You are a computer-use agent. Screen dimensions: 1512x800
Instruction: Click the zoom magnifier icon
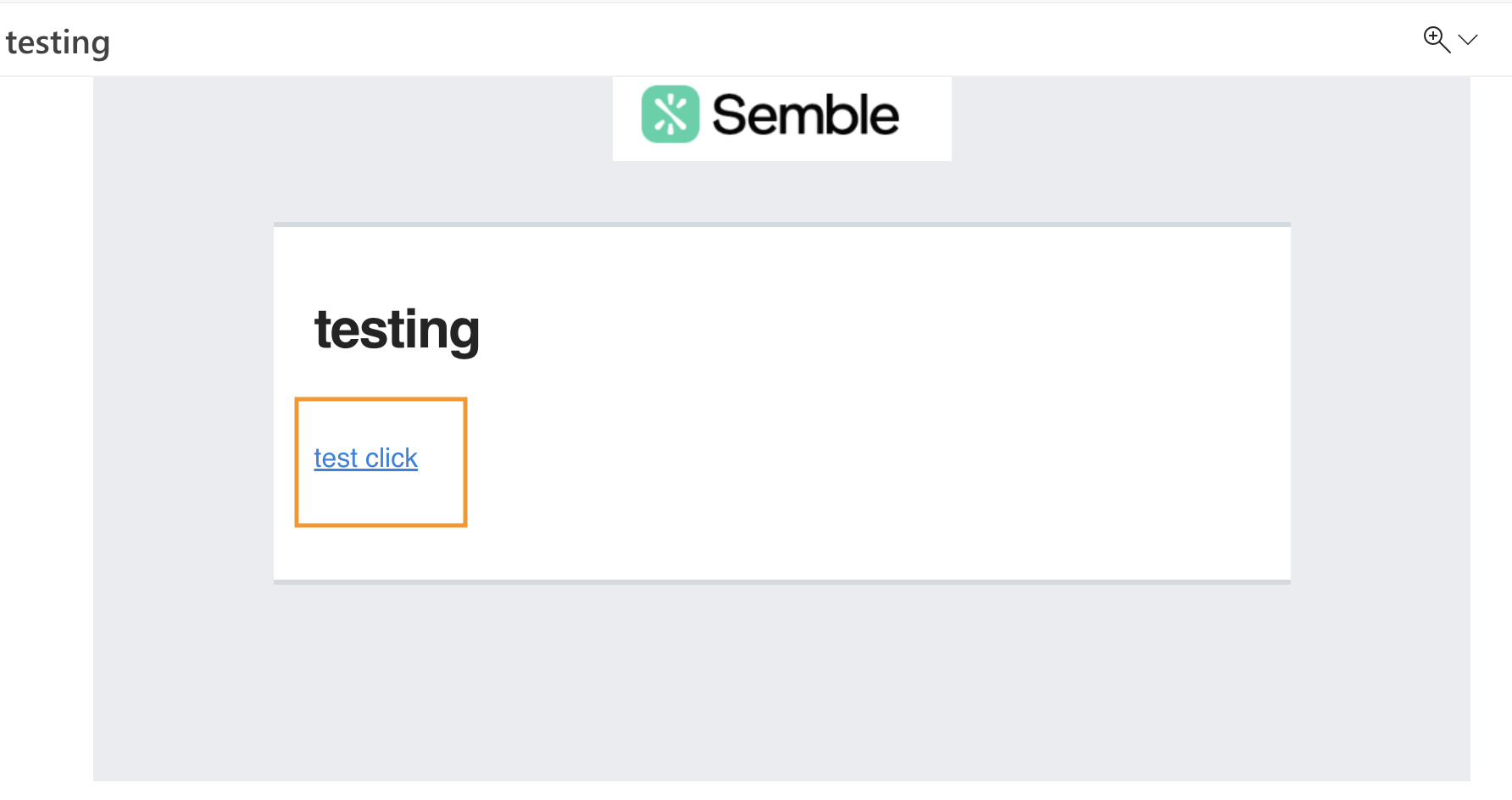(1436, 39)
